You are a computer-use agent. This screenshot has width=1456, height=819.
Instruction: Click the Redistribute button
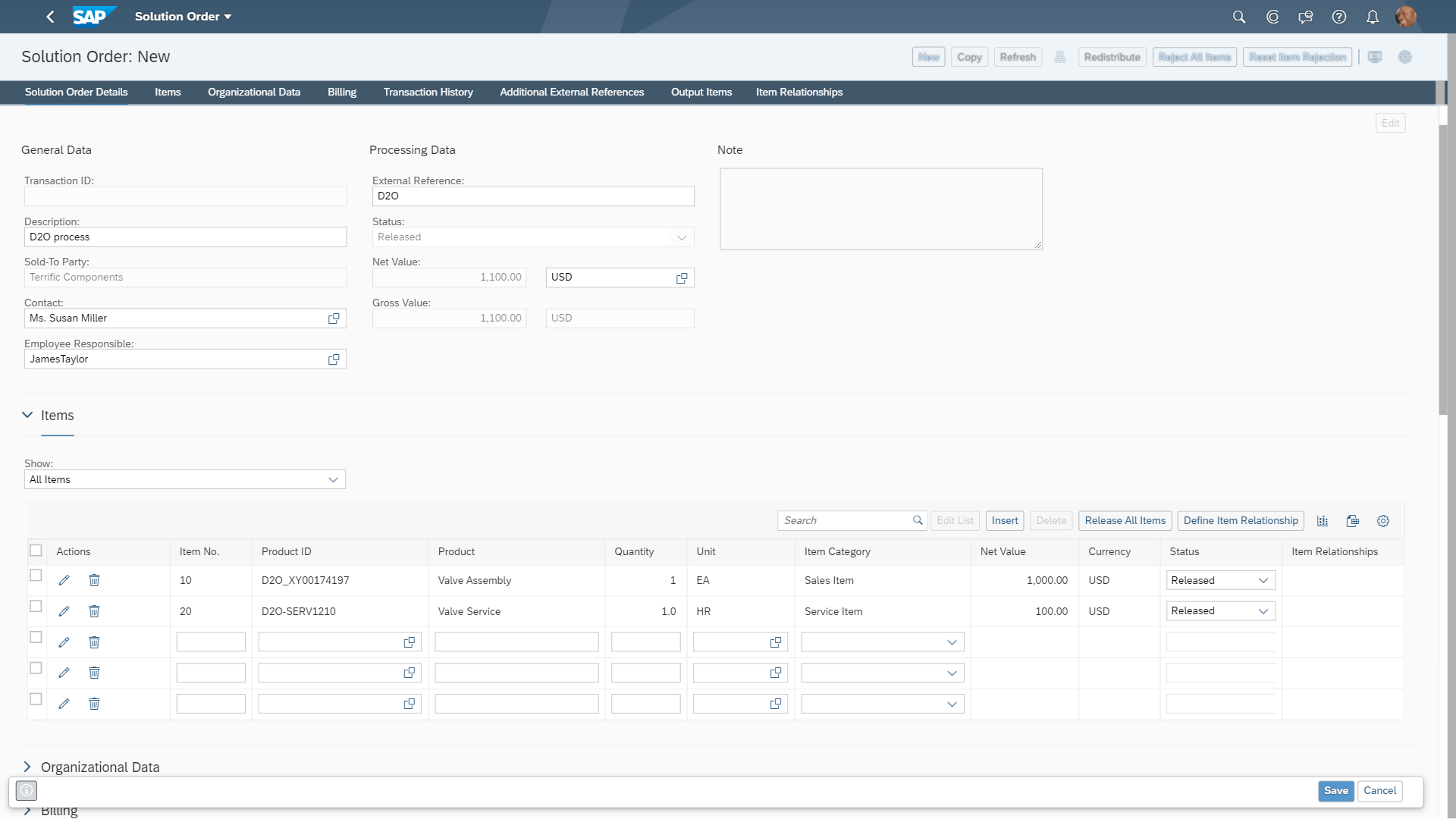(1112, 57)
